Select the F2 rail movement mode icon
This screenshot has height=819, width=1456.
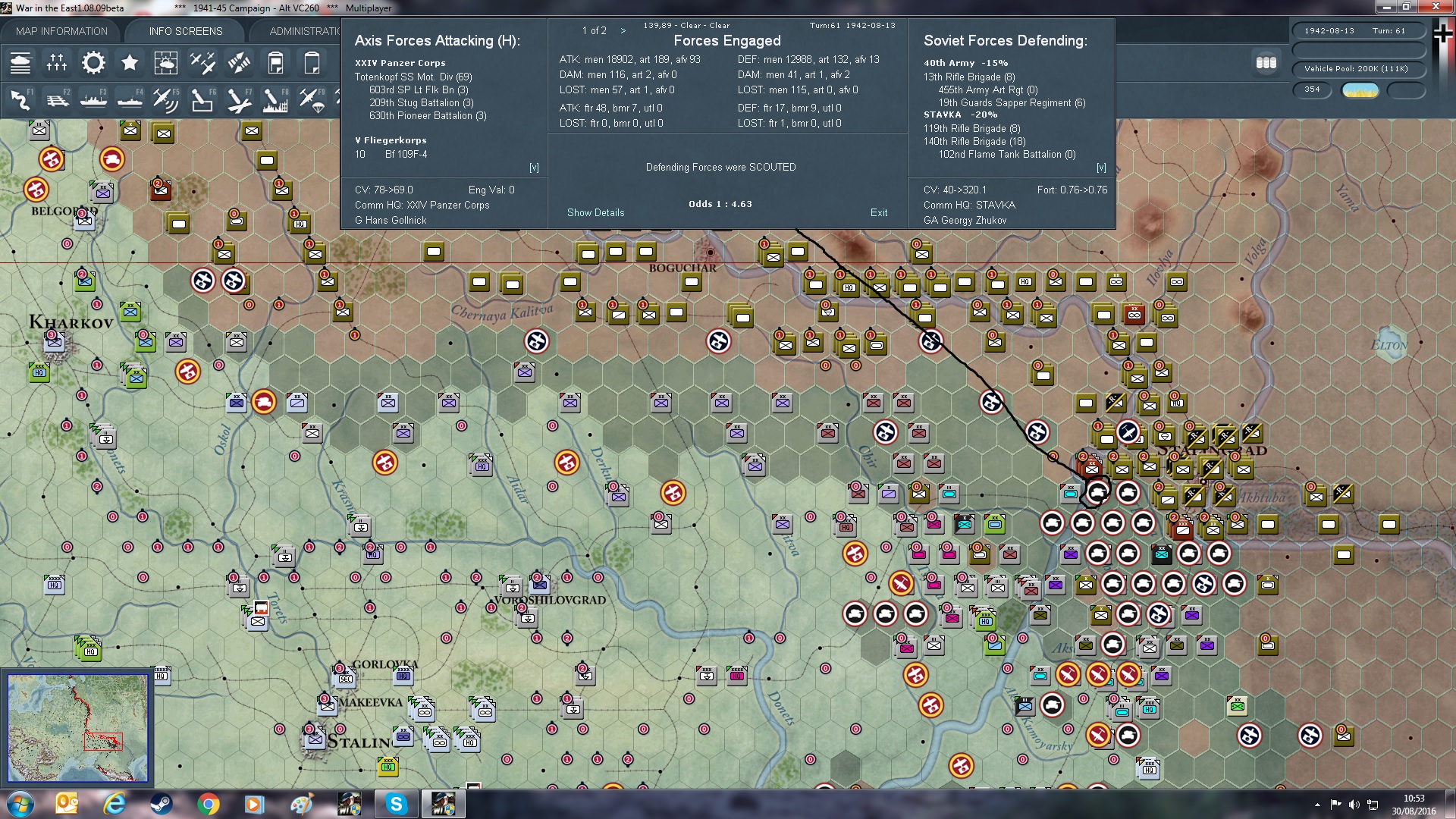(57, 100)
